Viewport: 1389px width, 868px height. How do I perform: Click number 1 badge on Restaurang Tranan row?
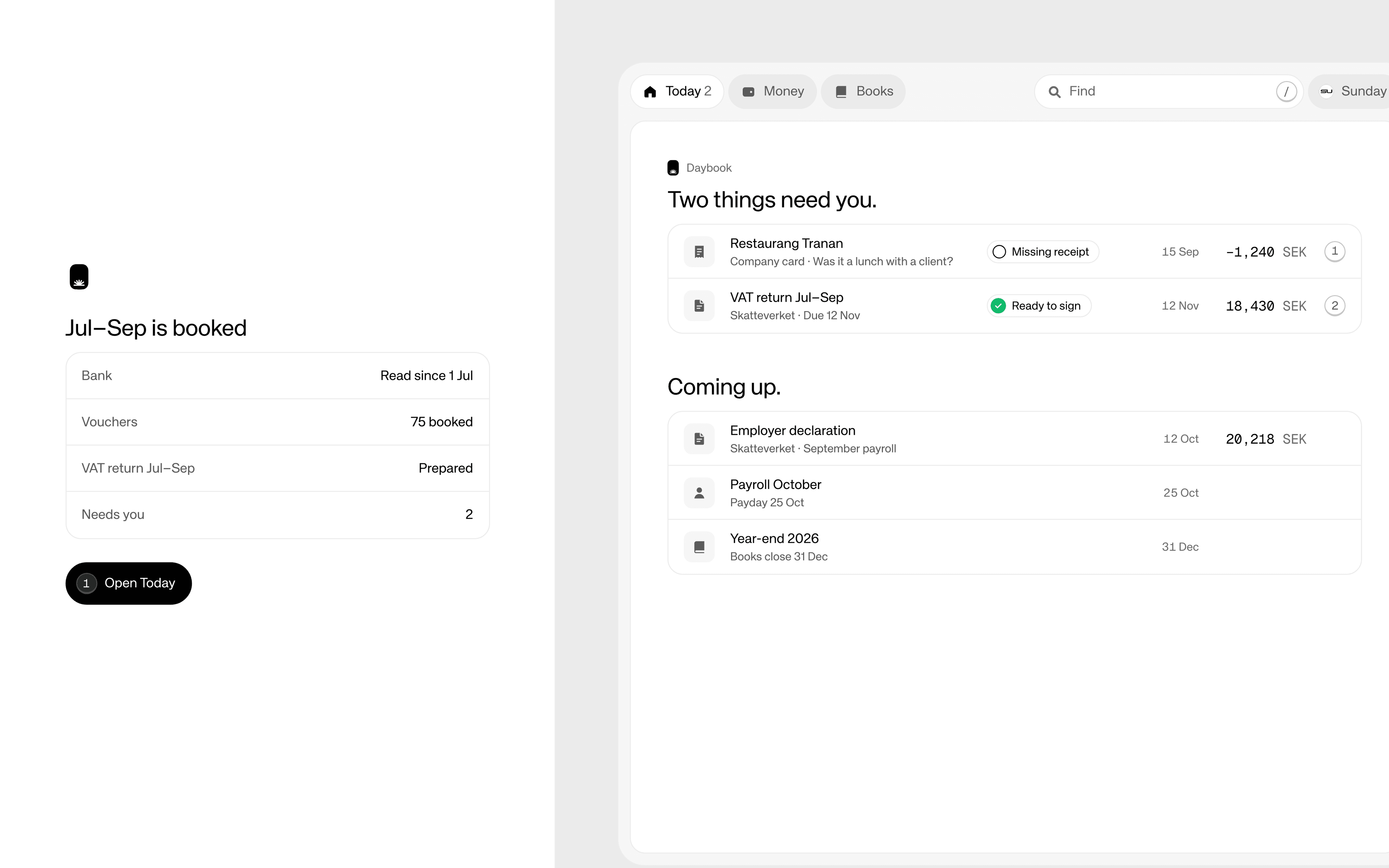1334,251
